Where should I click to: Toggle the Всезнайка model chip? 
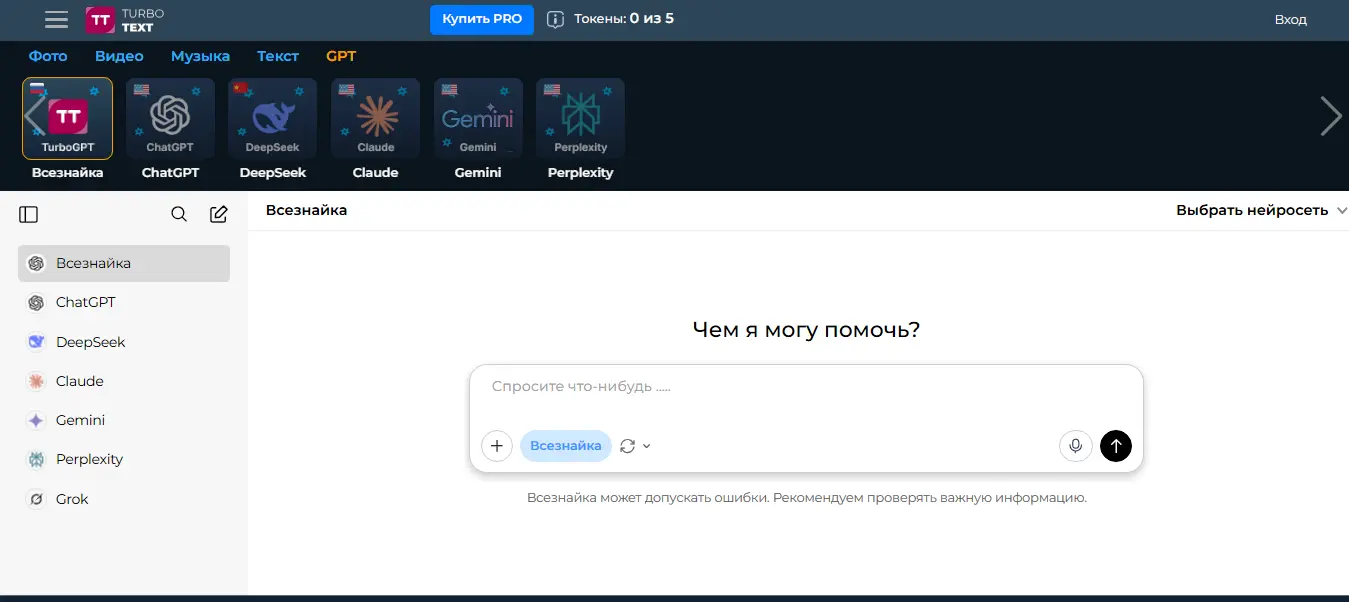click(565, 446)
